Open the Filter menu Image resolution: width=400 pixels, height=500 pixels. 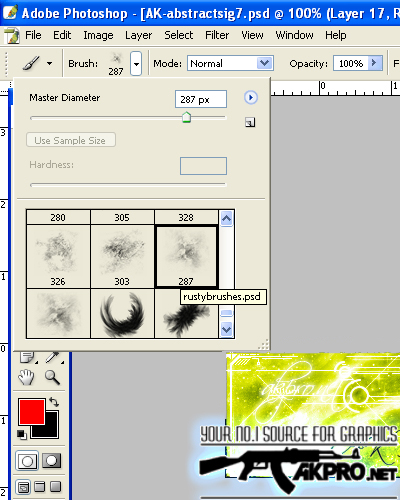click(x=217, y=35)
